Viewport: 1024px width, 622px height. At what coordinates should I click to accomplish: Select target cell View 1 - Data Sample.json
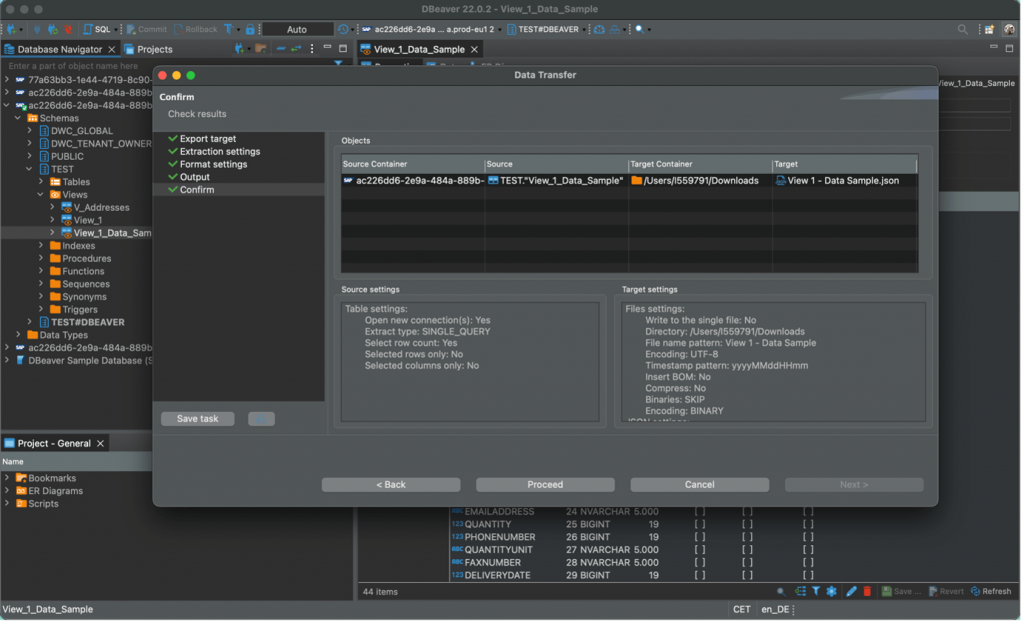(x=844, y=181)
